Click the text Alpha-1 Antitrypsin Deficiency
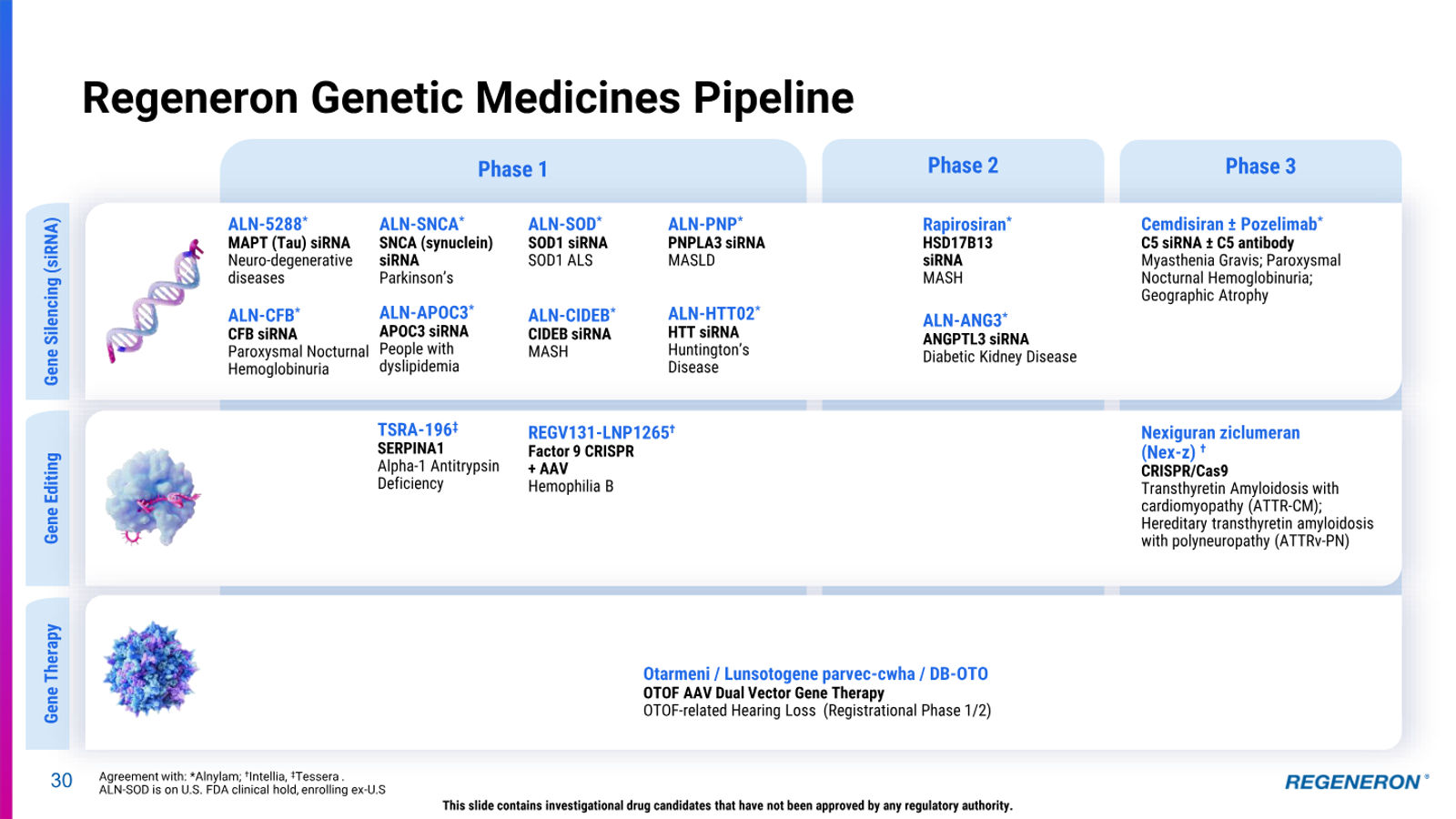This screenshot has height=819, width=1456. 438,474
